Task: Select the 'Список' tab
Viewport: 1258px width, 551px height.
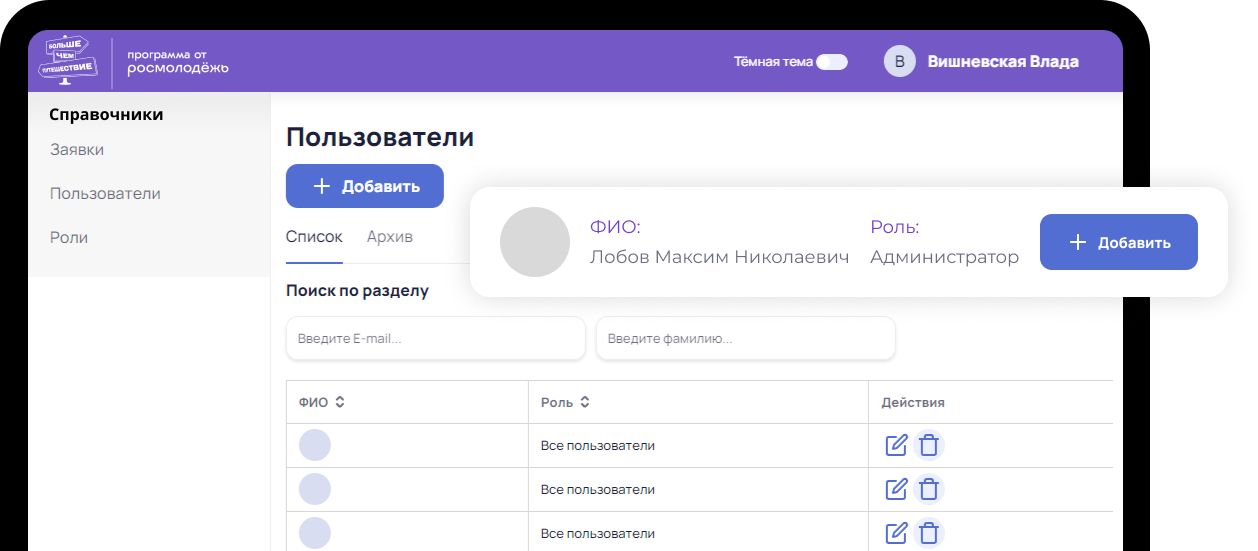Action: (x=314, y=237)
